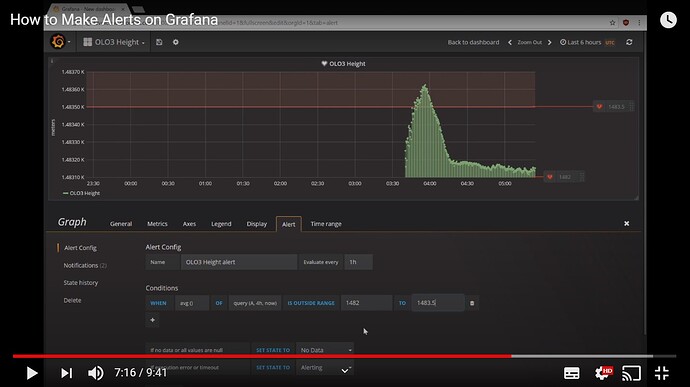Edit the lower range value 1482
Image resolution: width=690 pixels, height=387 pixels.
366,303
